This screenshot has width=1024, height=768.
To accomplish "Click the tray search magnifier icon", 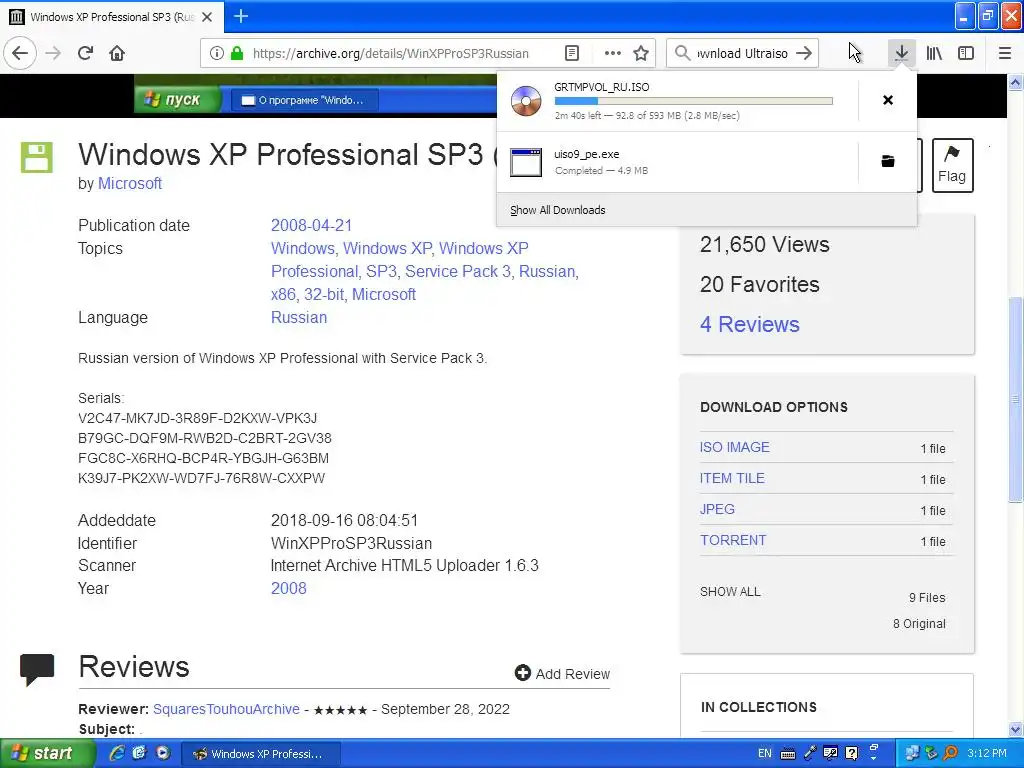I will point(950,753).
